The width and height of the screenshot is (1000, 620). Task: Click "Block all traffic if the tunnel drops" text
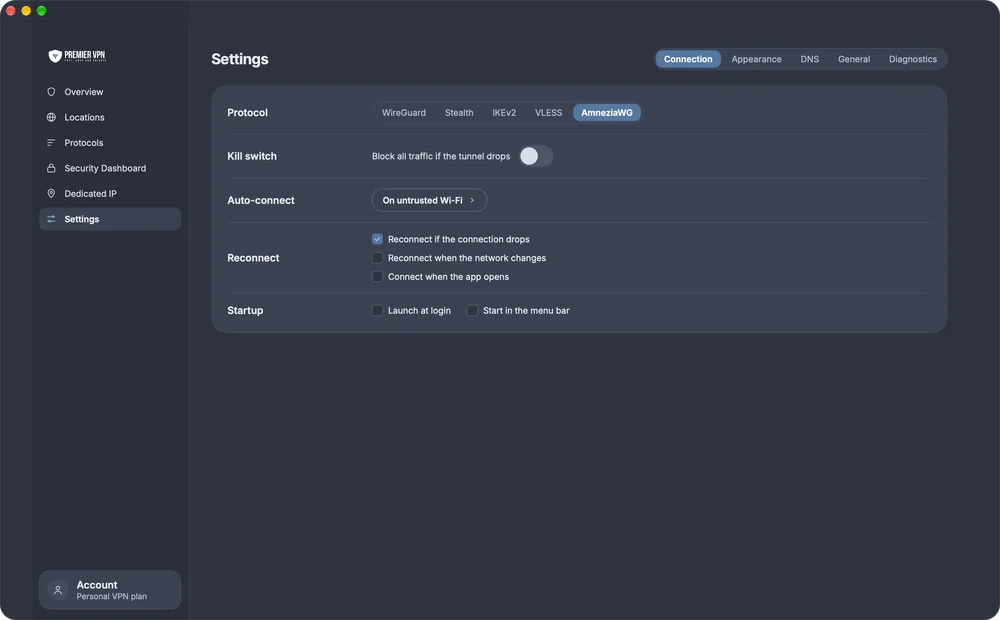click(441, 156)
